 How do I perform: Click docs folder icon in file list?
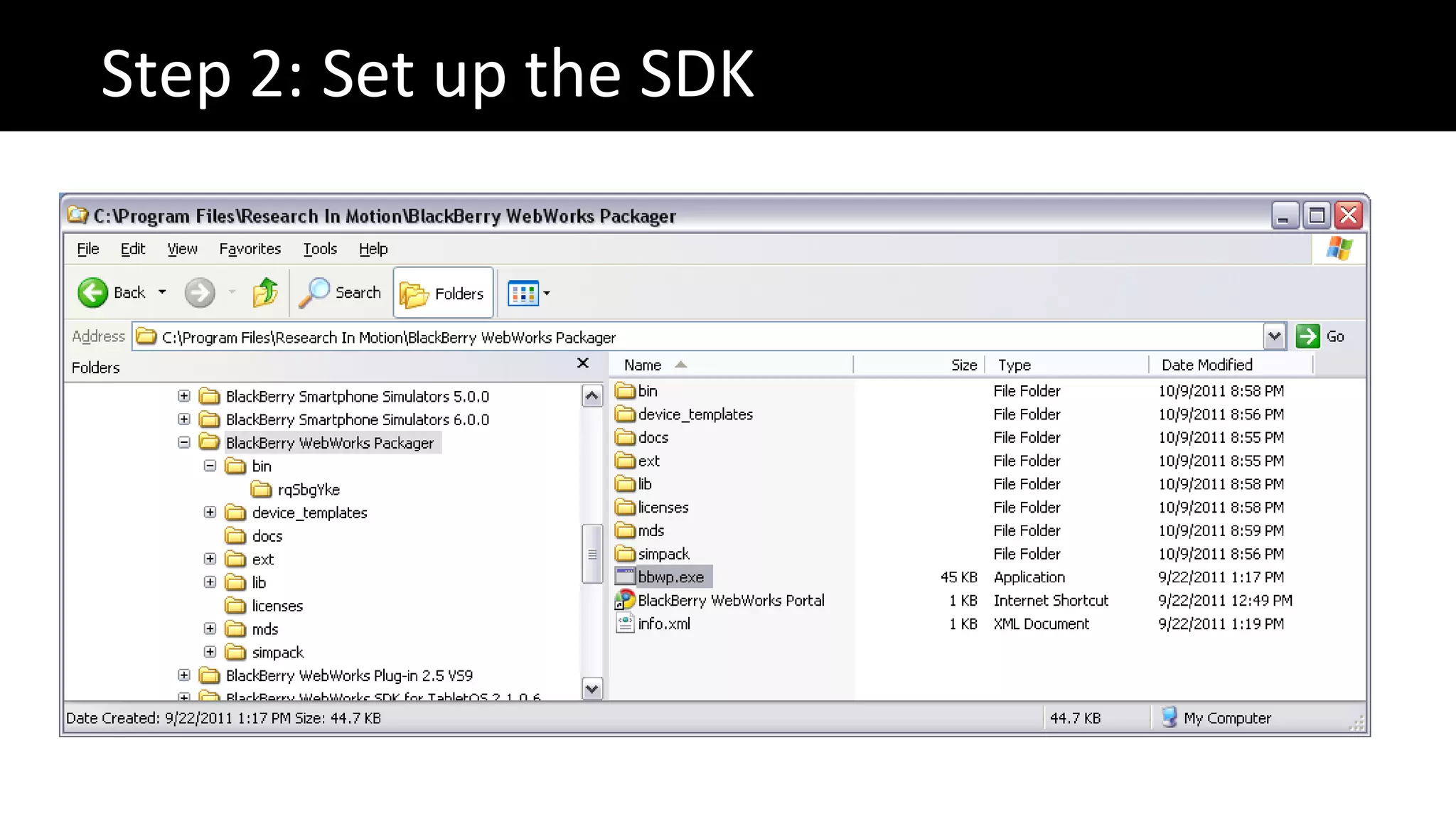pos(625,437)
